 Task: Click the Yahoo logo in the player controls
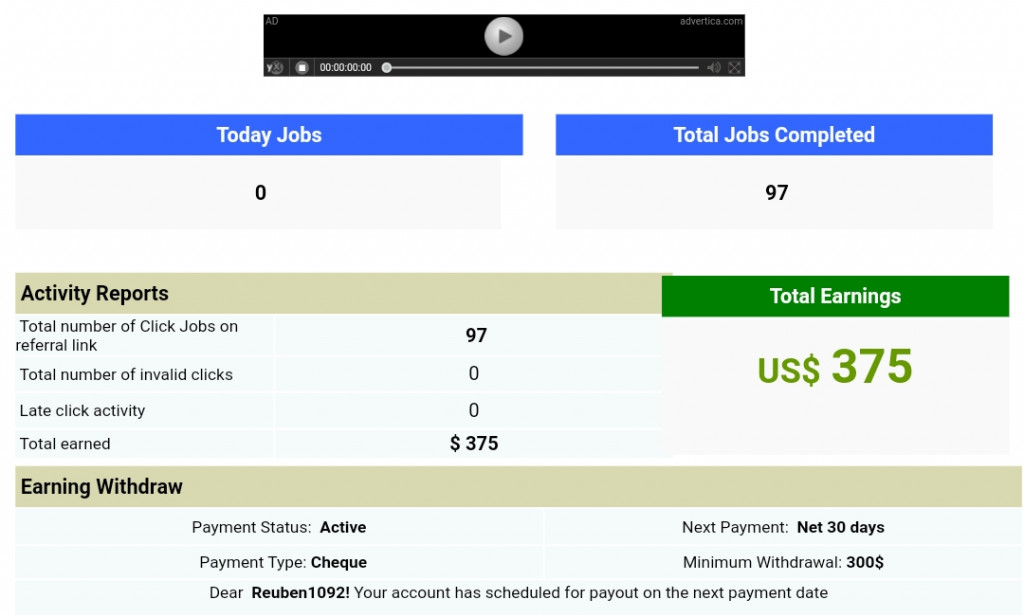tap(274, 67)
